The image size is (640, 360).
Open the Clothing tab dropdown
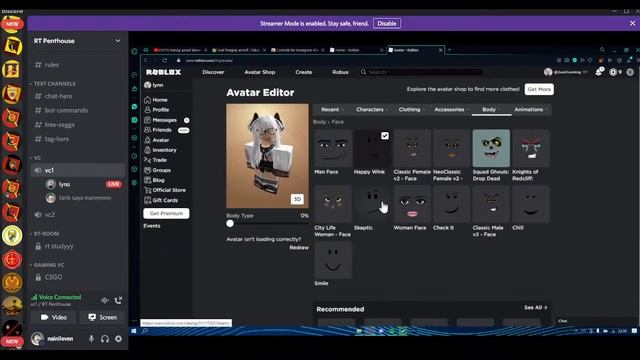[412, 109]
